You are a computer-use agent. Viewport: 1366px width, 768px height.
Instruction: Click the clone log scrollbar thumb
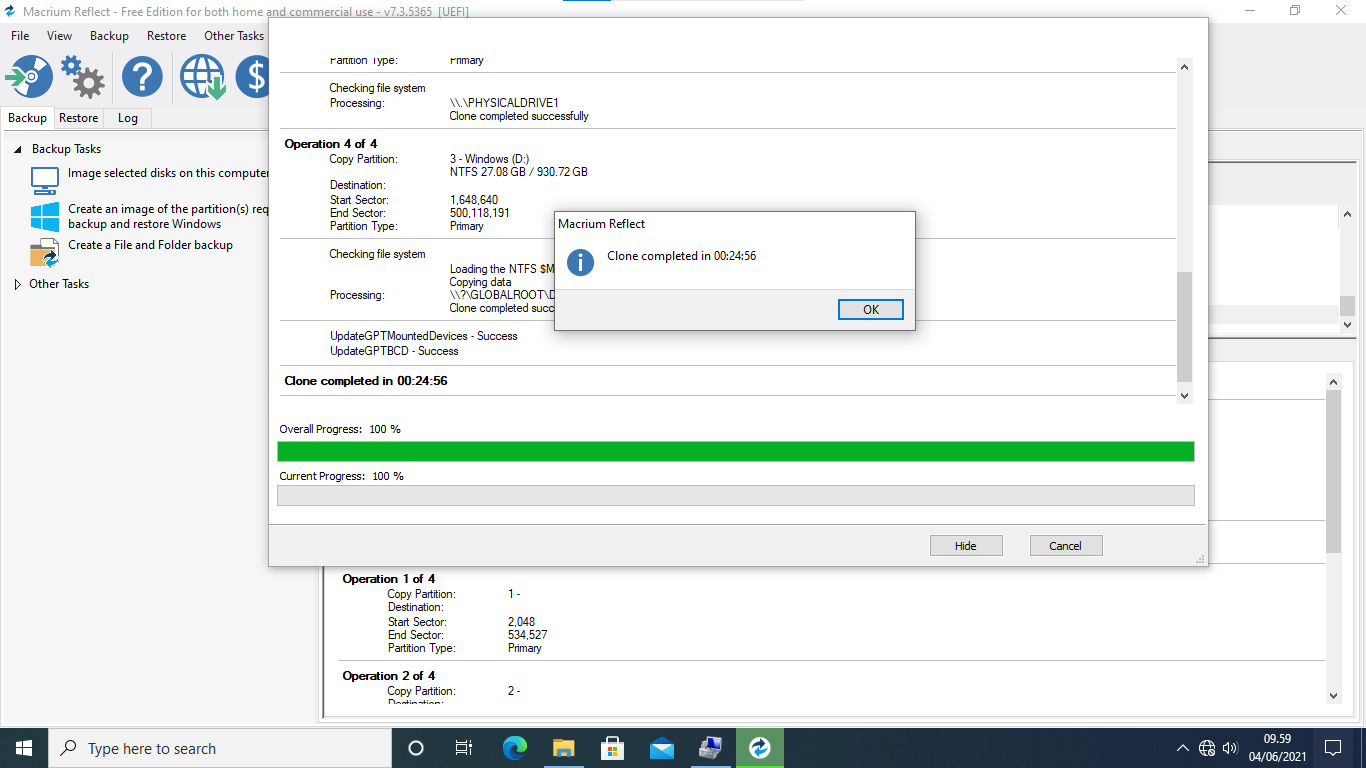pos(1185,327)
